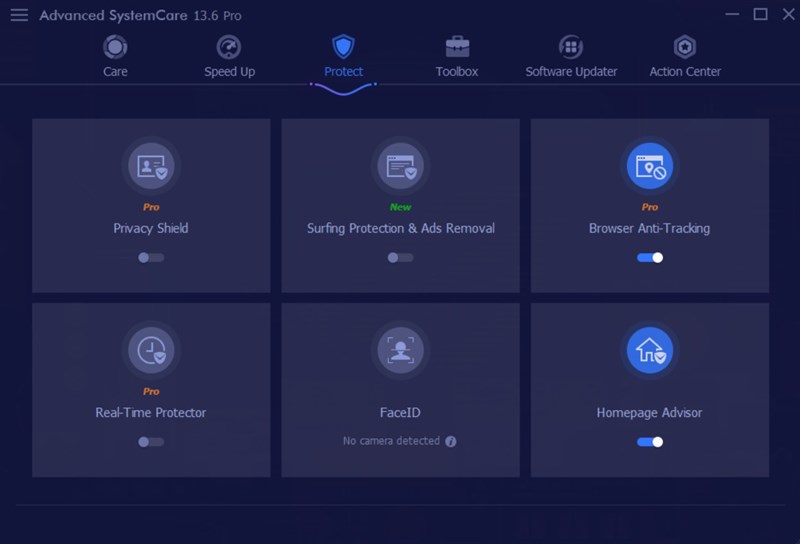Open the FaceID title link
Viewport: 800px width, 544px height.
400,412
